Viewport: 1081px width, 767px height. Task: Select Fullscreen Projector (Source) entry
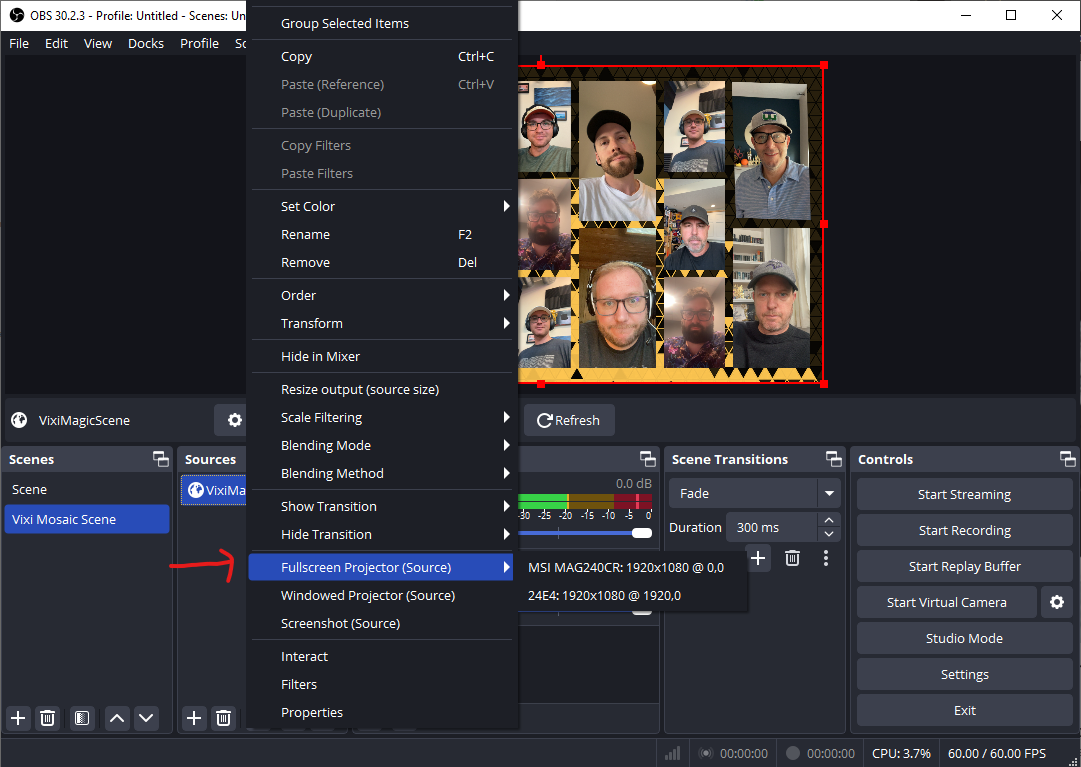click(381, 567)
